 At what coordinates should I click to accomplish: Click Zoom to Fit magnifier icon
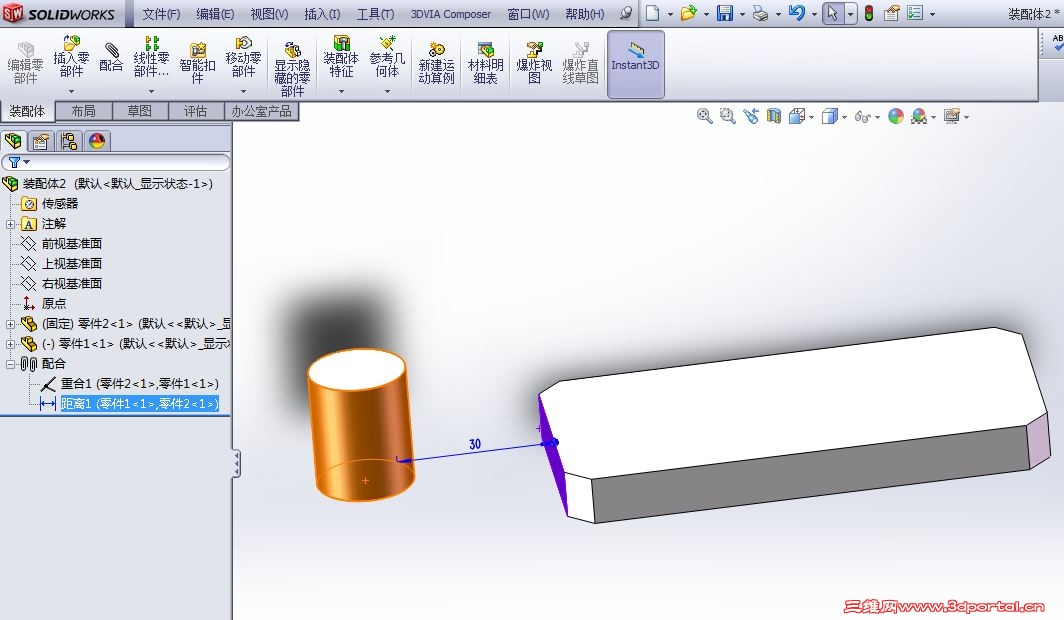[704, 116]
